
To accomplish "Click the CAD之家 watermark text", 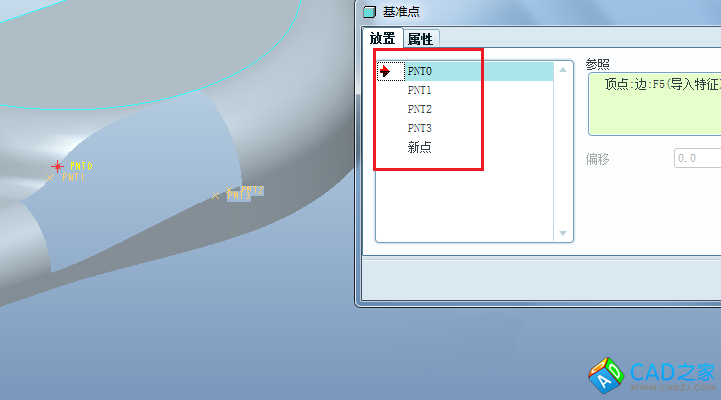I will click(672, 373).
